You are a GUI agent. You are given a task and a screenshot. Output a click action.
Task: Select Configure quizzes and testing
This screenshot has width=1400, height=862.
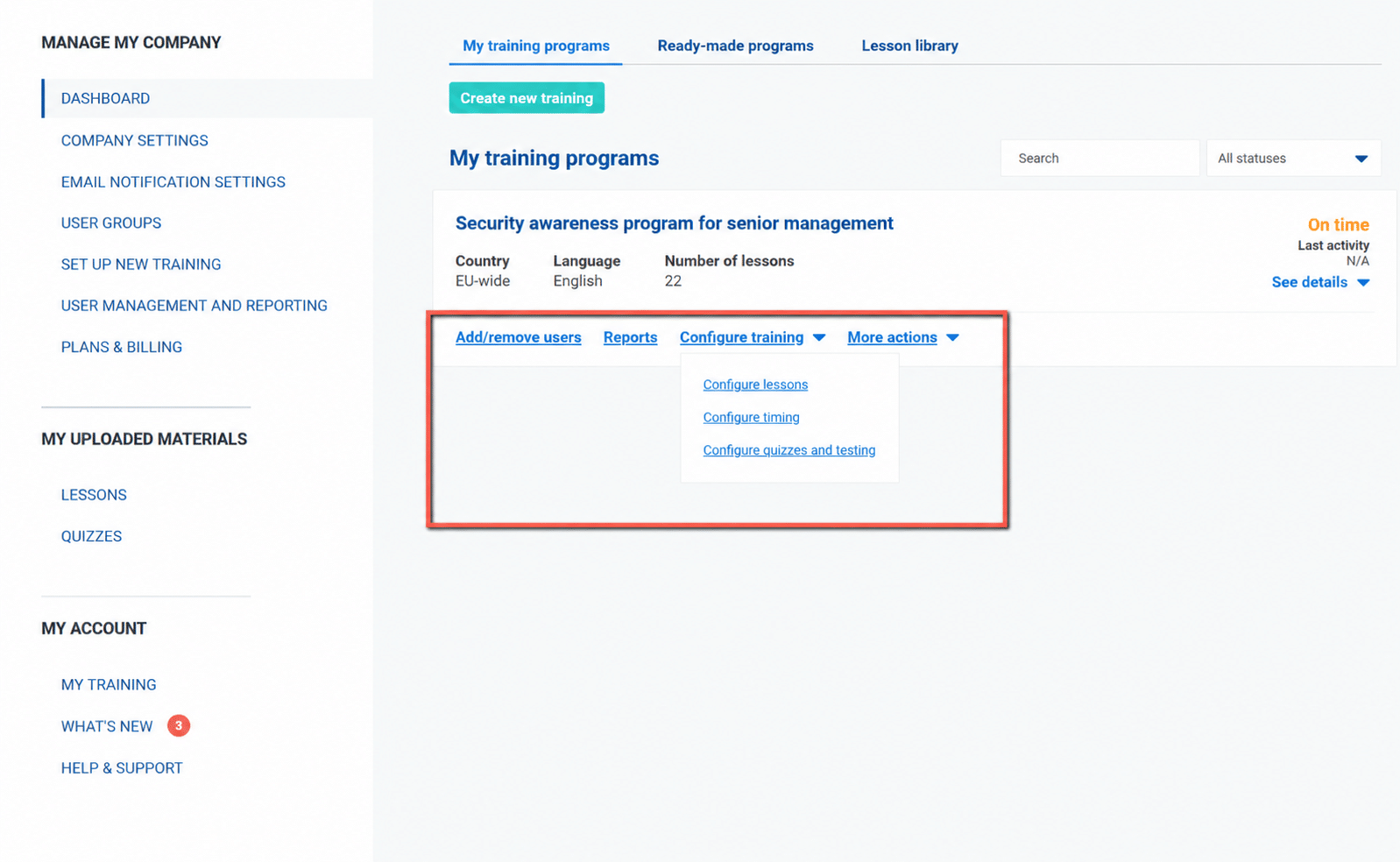pos(788,450)
